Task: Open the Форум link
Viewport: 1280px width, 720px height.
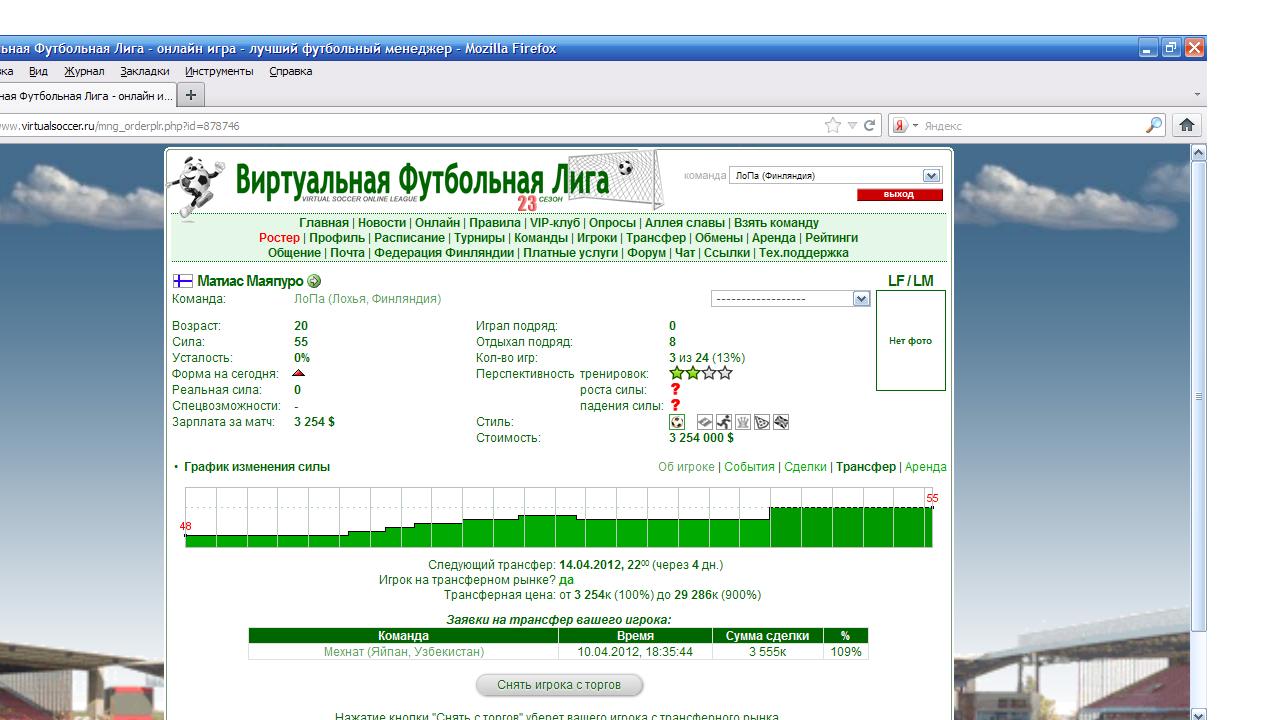Action: click(x=646, y=253)
